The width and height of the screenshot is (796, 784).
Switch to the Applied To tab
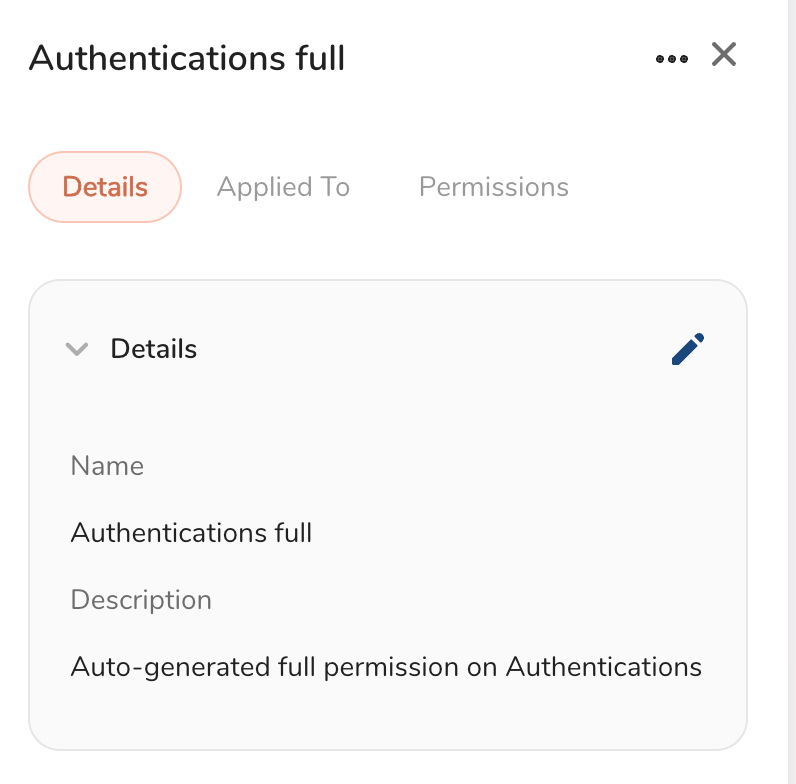click(x=283, y=187)
